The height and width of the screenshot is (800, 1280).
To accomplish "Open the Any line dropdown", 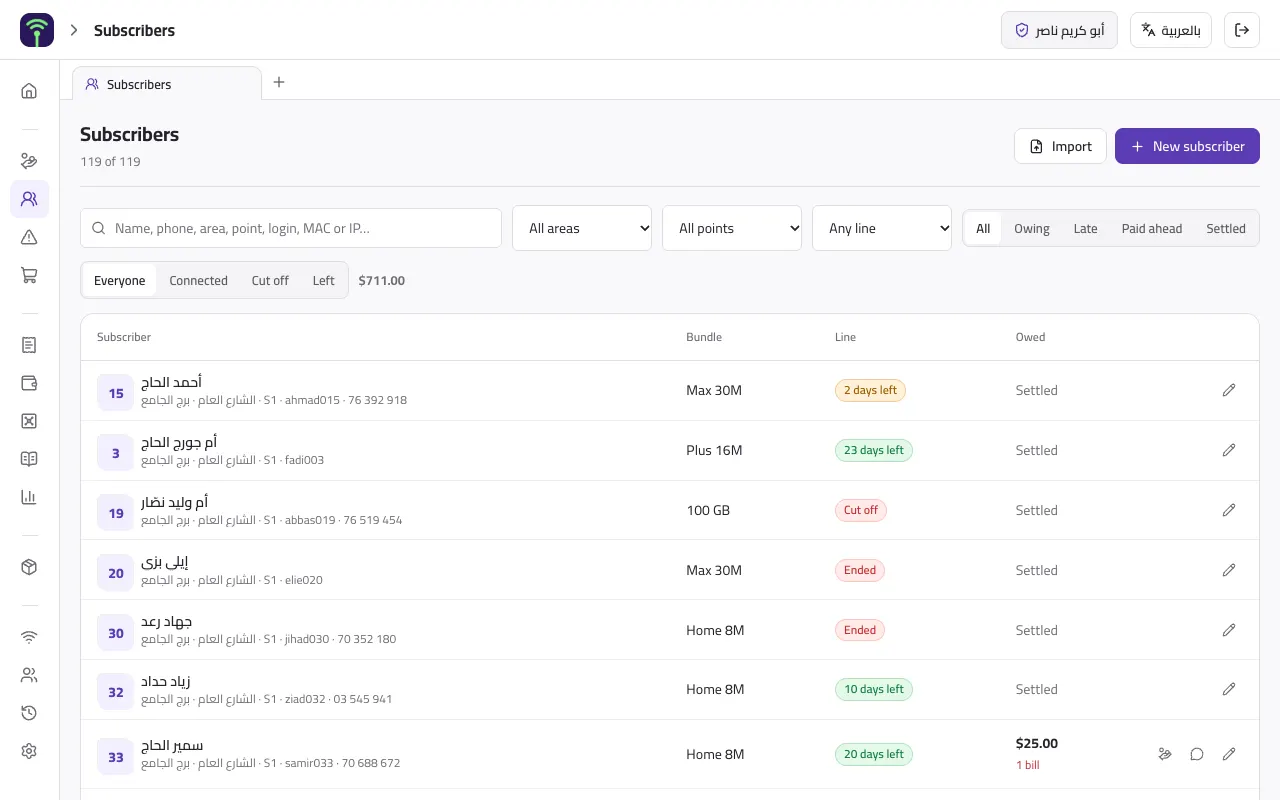I will tap(882, 228).
